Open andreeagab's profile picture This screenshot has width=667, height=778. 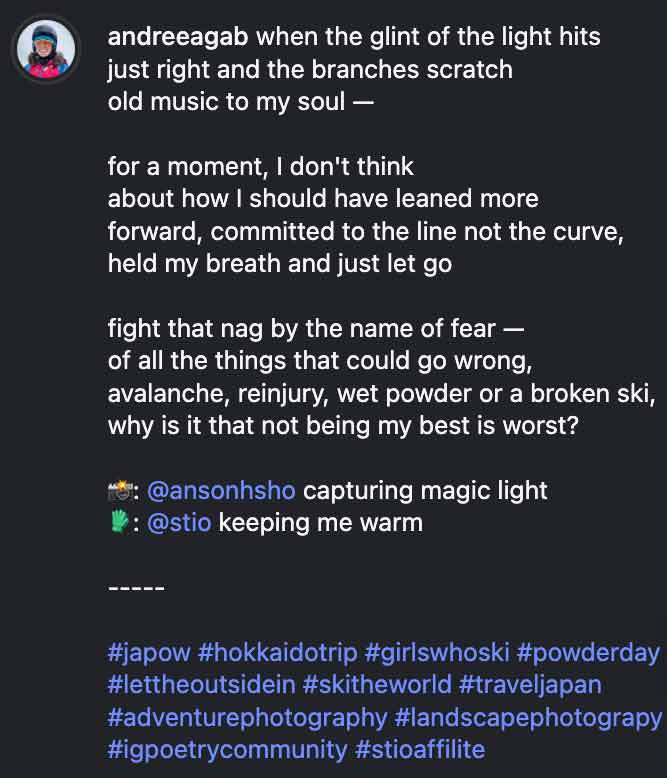[x=46, y=49]
